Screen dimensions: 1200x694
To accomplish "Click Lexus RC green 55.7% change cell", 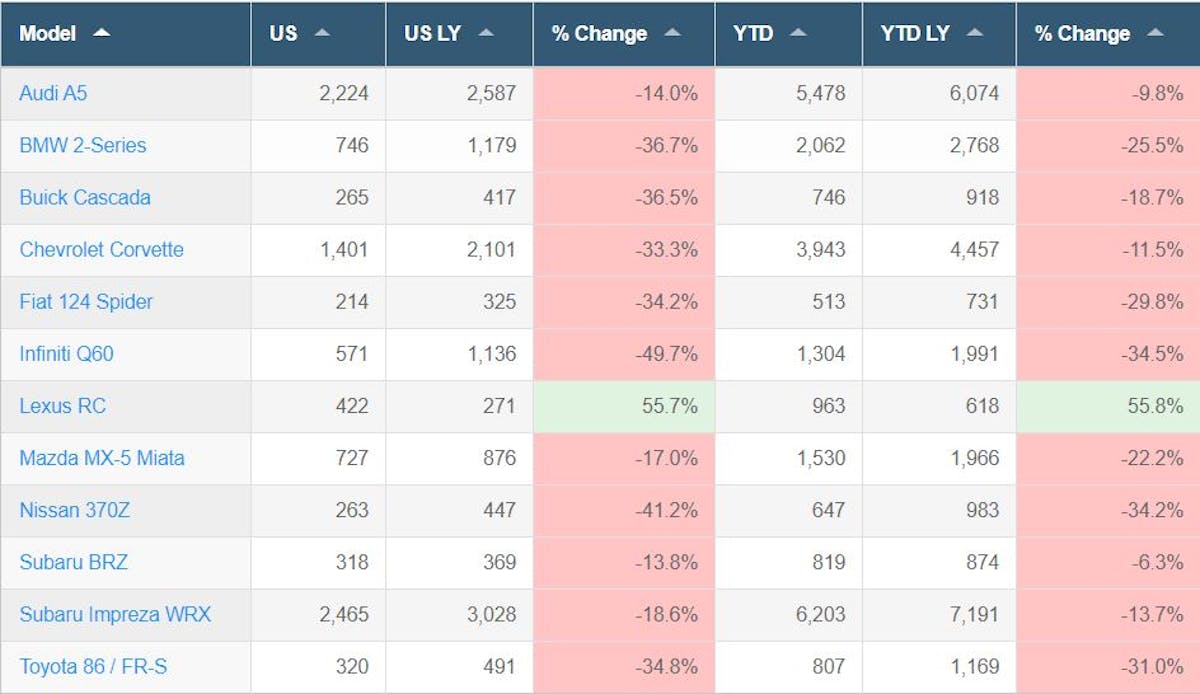I will point(624,406).
